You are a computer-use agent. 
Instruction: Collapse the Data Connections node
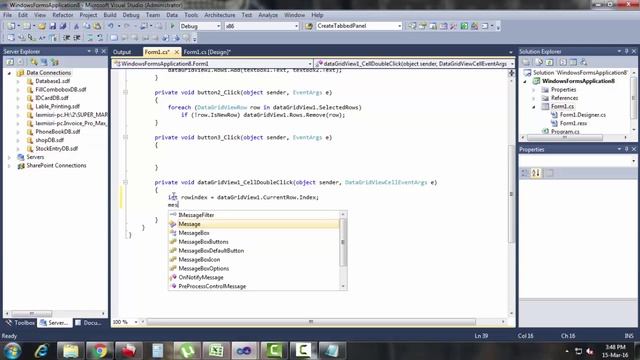pyautogui.click(x=9, y=73)
